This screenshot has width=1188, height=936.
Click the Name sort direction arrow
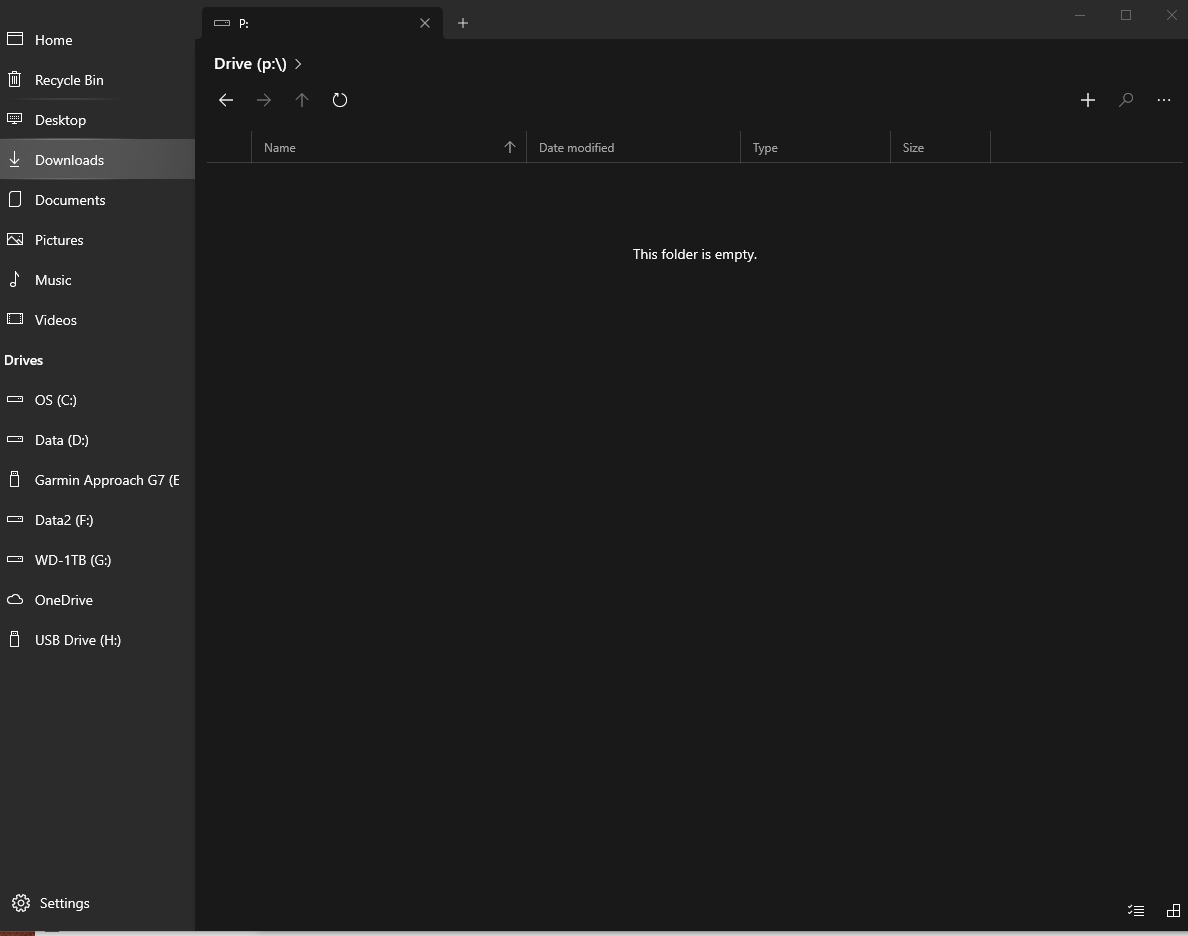(x=510, y=148)
